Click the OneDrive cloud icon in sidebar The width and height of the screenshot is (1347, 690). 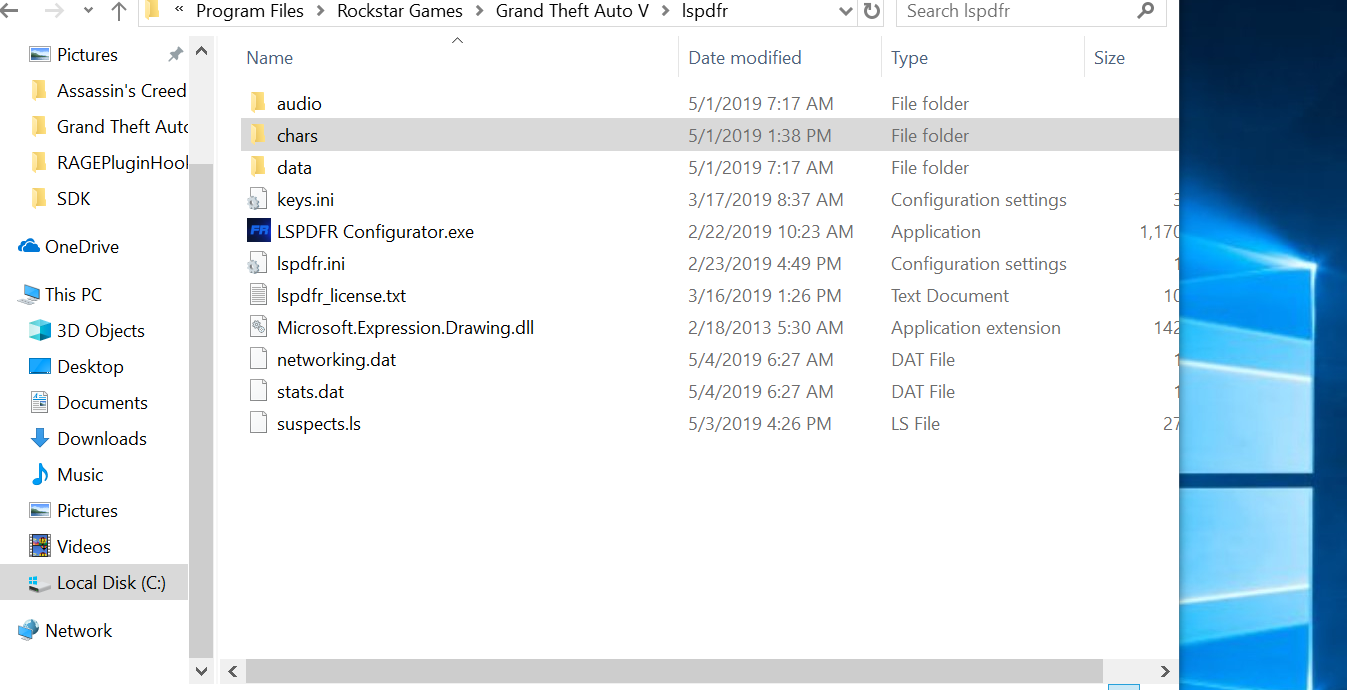coord(28,247)
